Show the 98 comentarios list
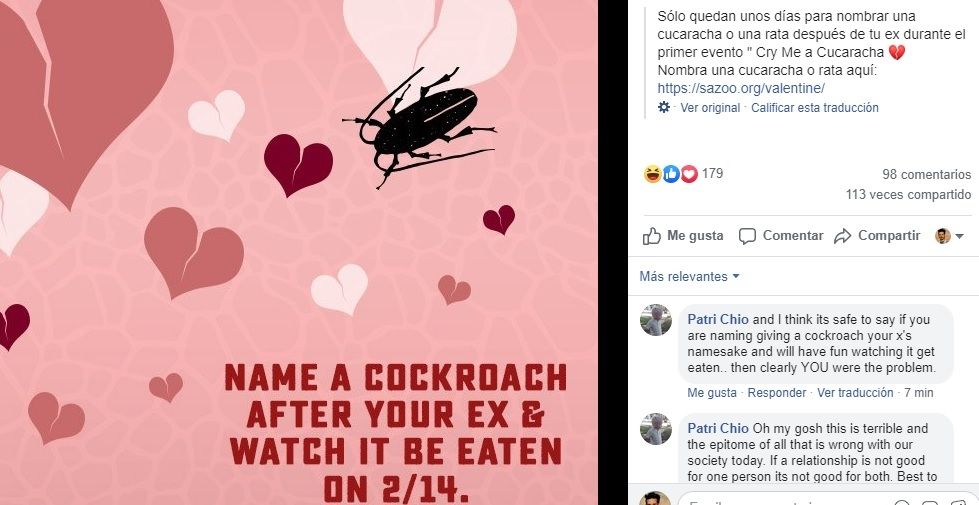The width and height of the screenshot is (979, 505). coord(927,174)
